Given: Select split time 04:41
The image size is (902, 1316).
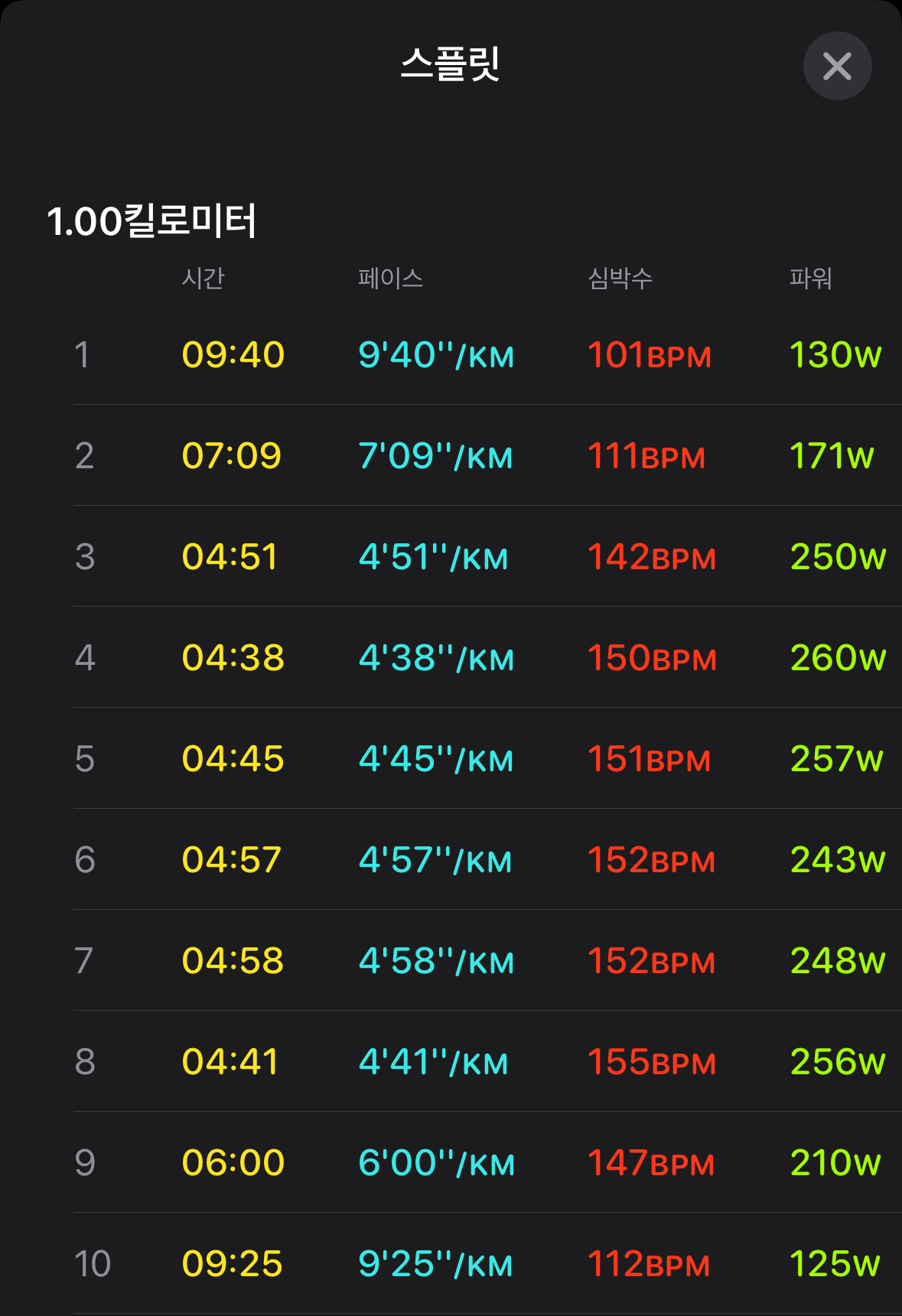Looking at the screenshot, I should click(x=230, y=1062).
